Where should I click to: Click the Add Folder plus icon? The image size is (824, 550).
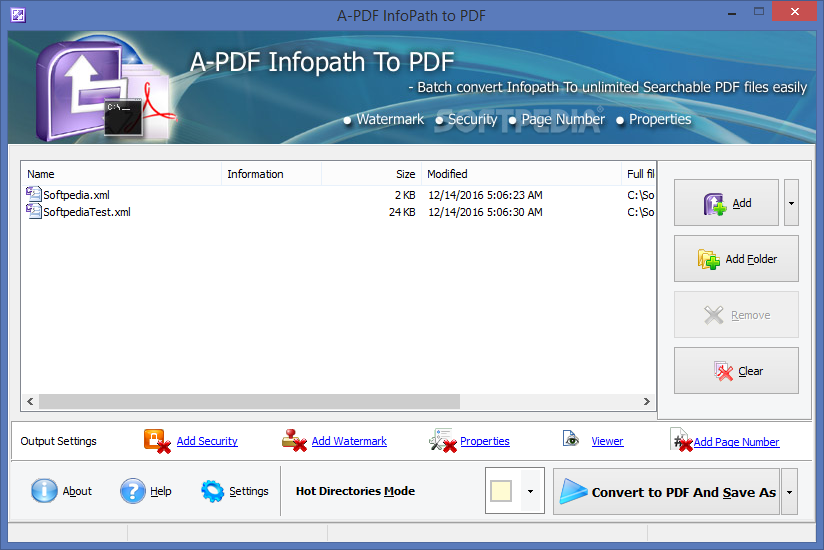(x=709, y=260)
